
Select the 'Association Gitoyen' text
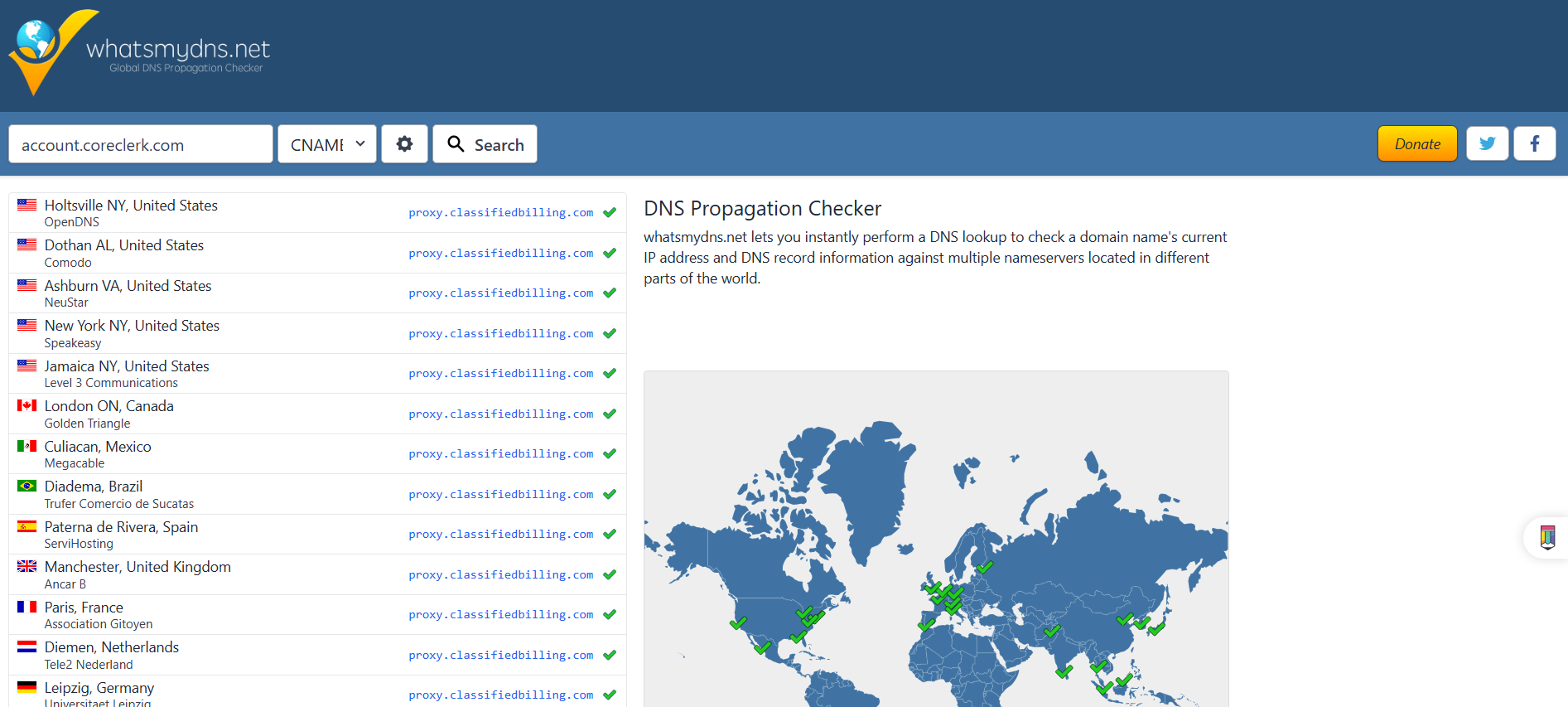[99, 624]
